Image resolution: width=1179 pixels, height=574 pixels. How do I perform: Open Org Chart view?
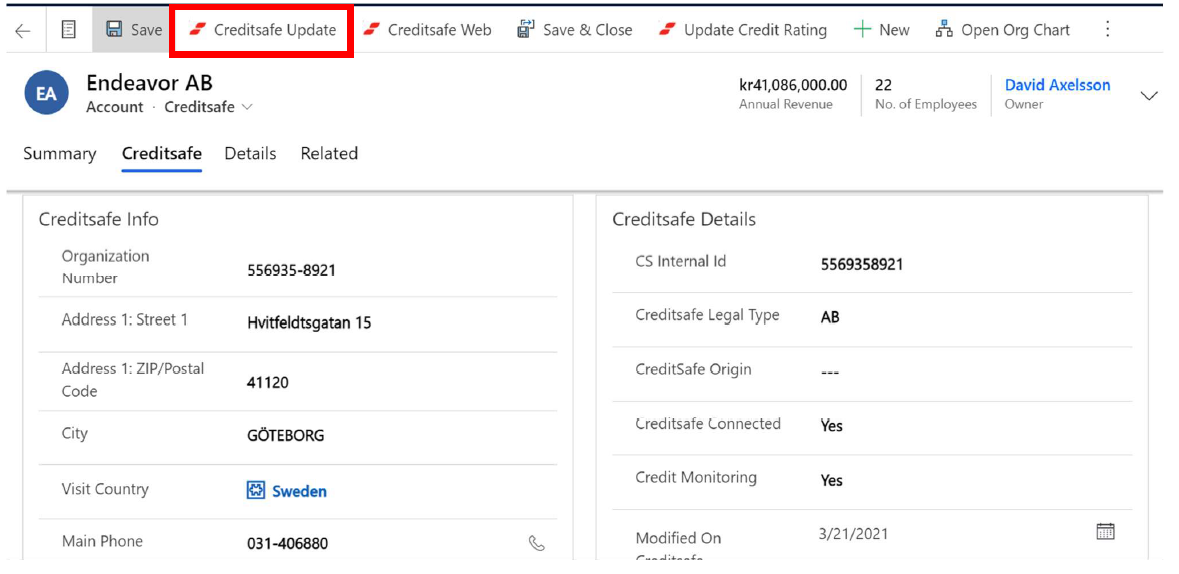1003,30
